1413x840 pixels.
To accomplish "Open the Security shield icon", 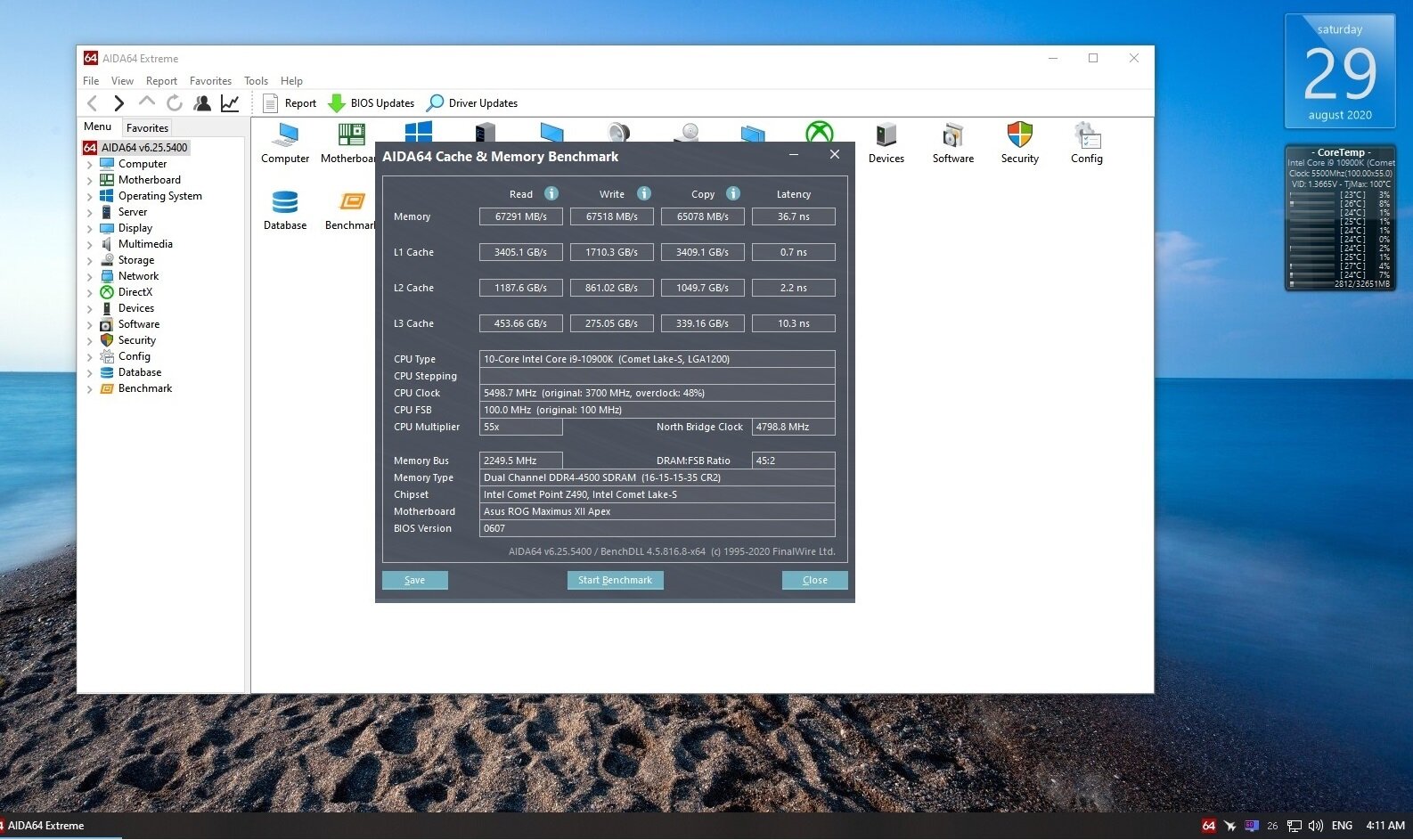I will click(1020, 143).
